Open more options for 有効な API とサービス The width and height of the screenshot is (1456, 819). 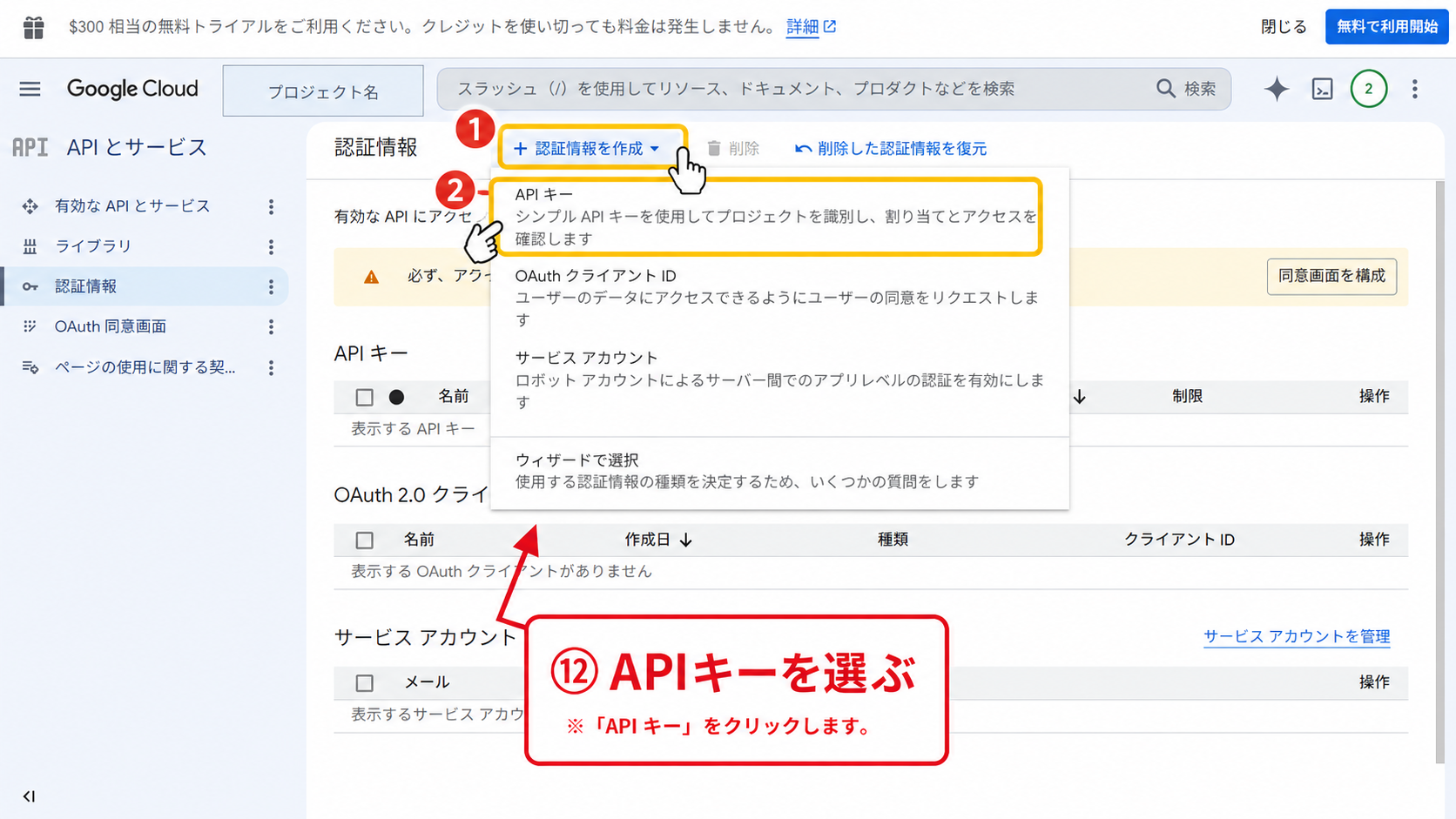(271, 206)
